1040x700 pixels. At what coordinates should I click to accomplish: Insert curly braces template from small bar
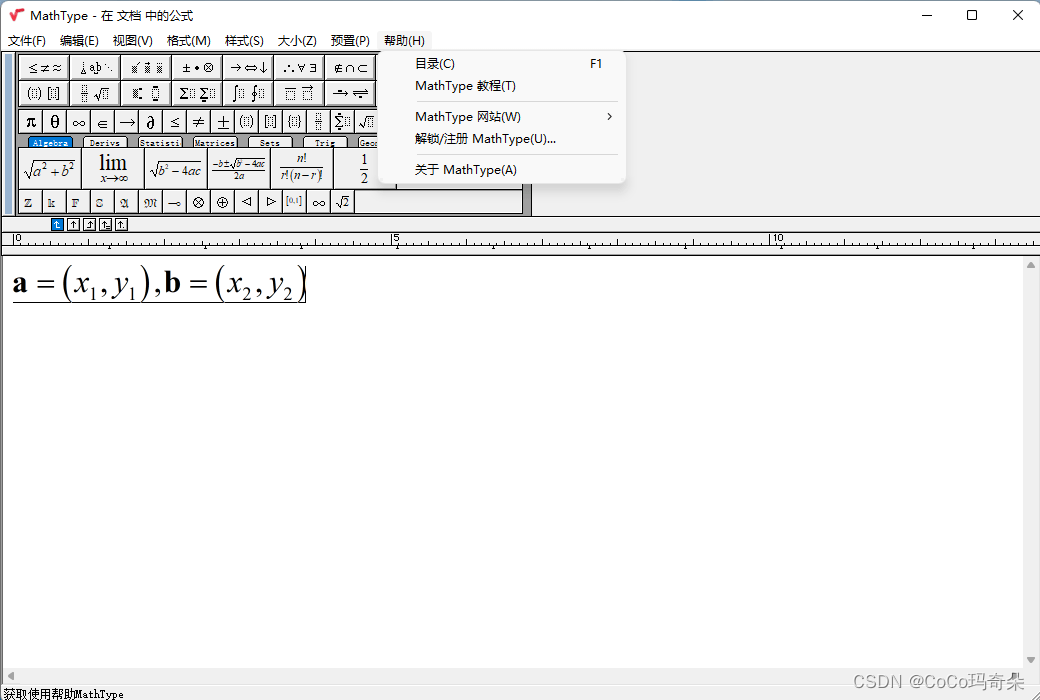294,122
